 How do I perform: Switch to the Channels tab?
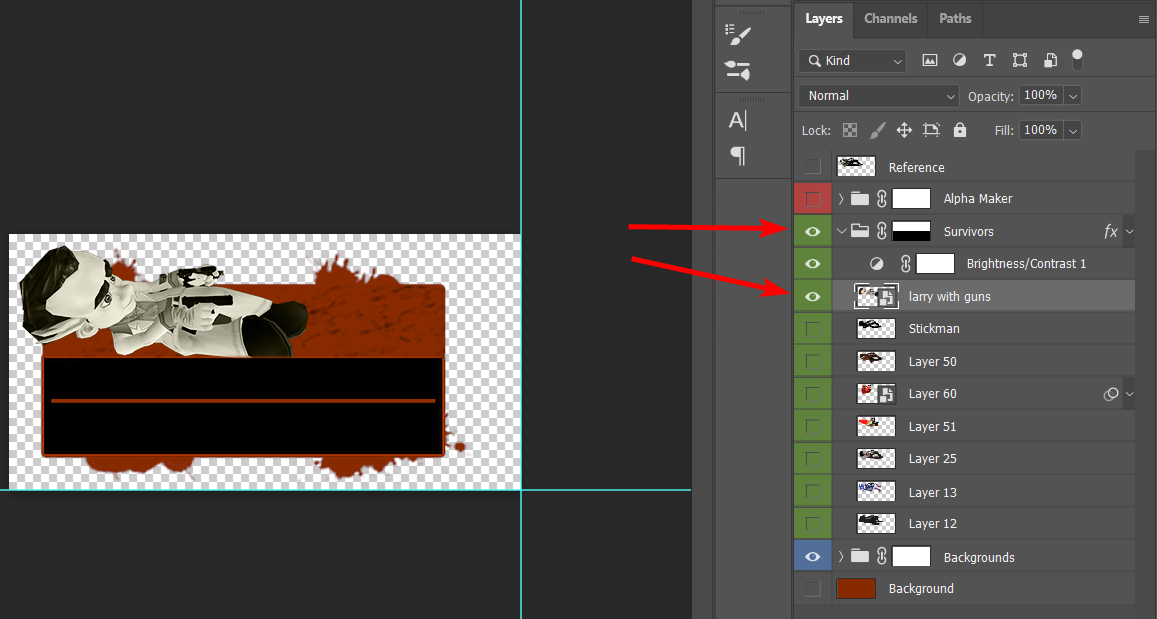point(891,19)
